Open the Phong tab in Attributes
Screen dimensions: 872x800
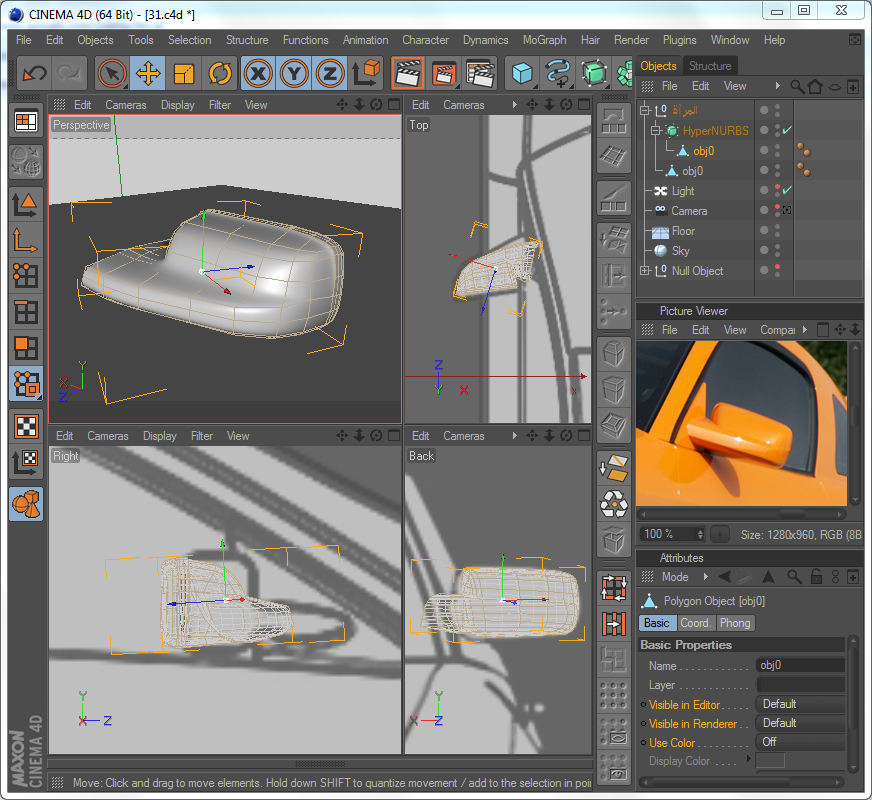[735, 623]
